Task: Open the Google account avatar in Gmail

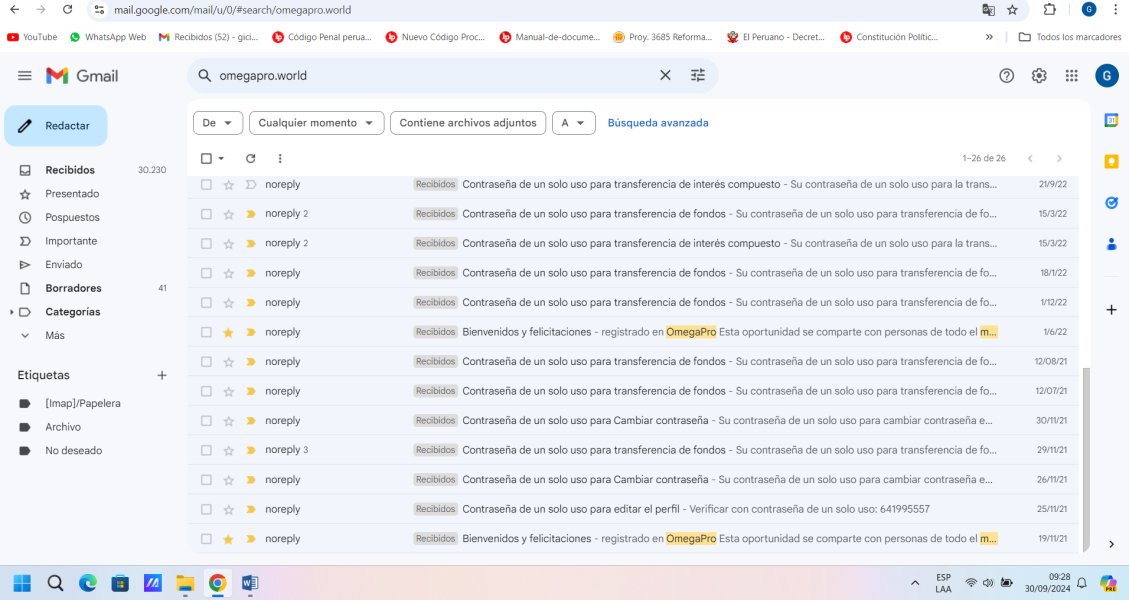Action: 1107,76
